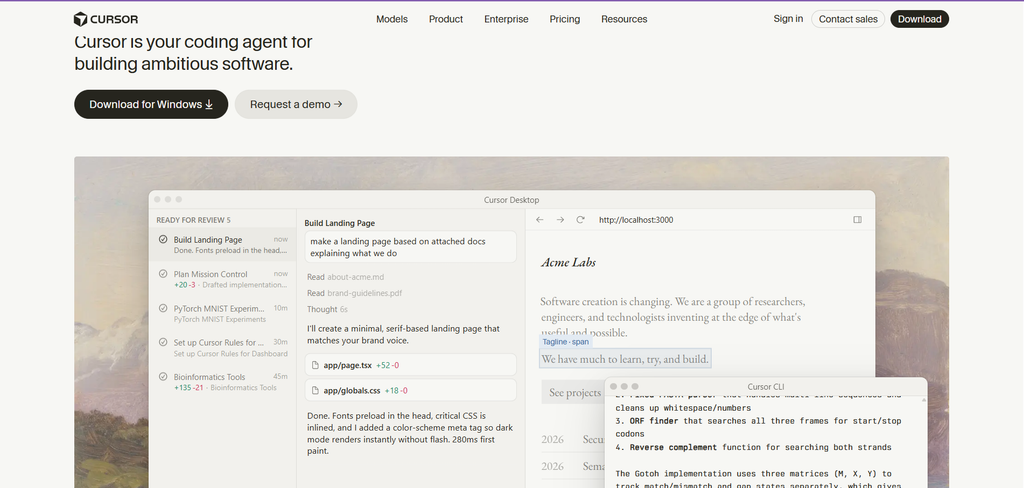Open the Product menu
This screenshot has height=488, width=1024.
(446, 19)
